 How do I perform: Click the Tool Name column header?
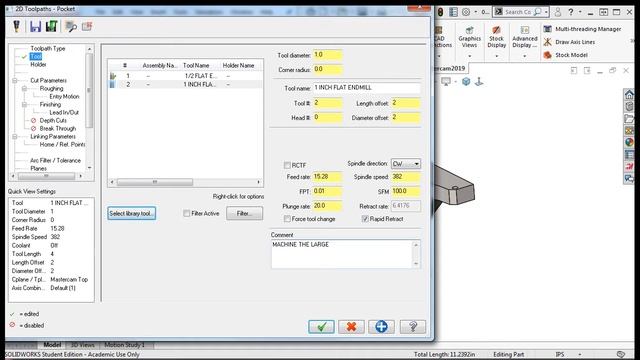click(196, 65)
